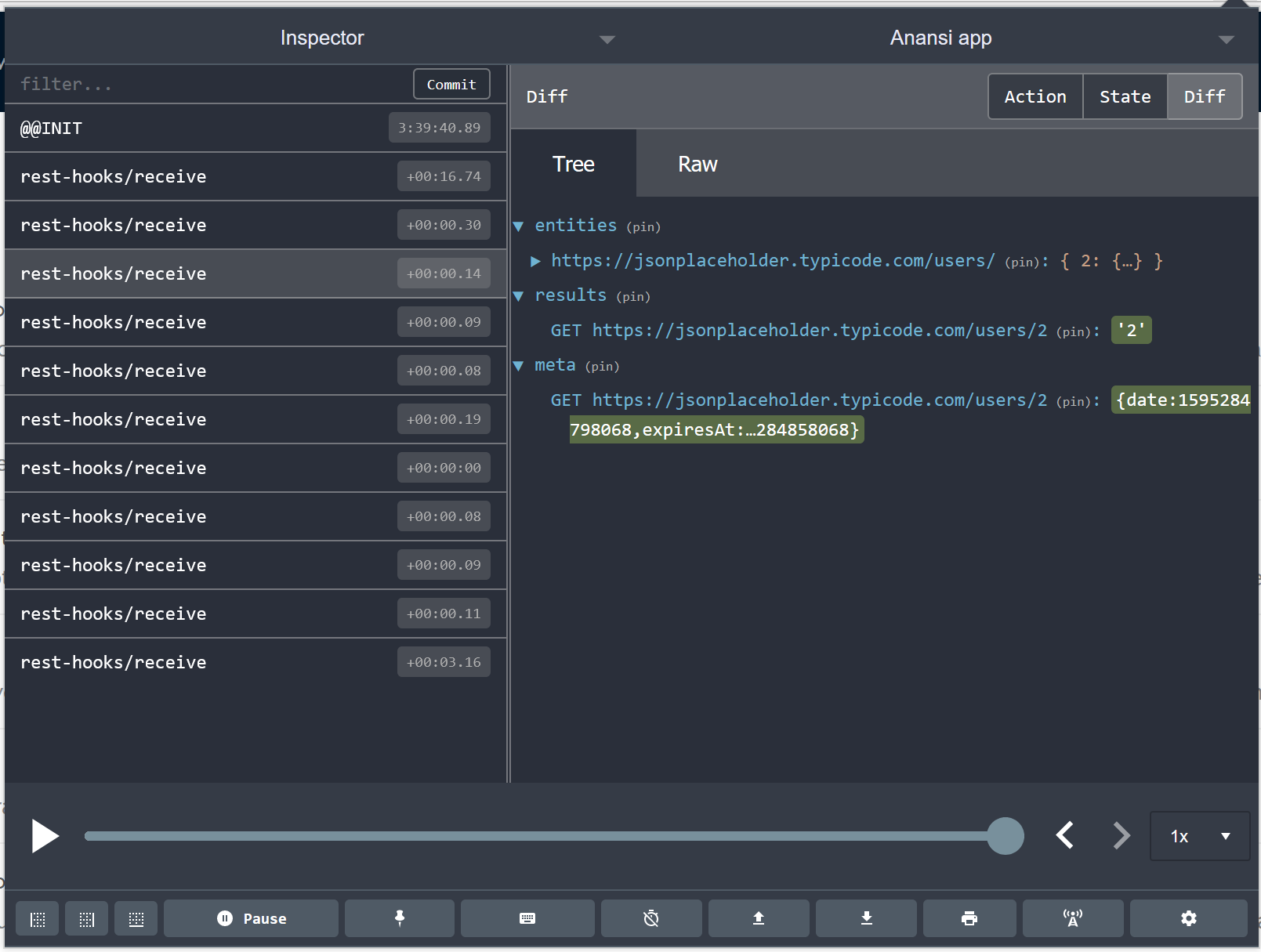Pause recording of dispatched actions
This screenshot has width=1261, height=952.
click(x=251, y=918)
